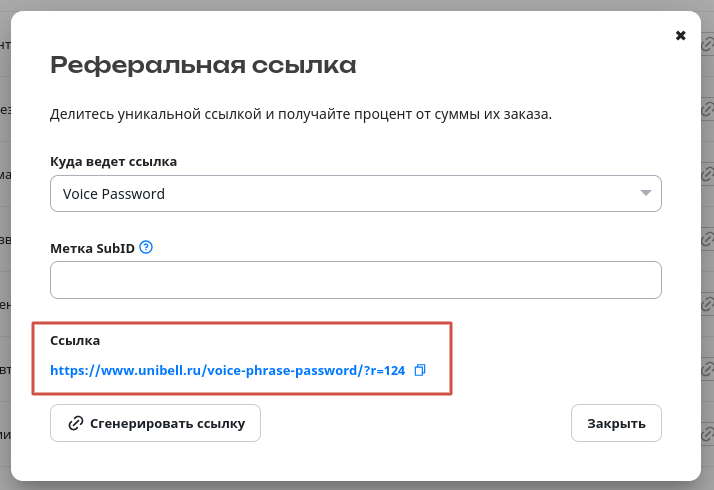Focus the Метка SubID text field
This screenshot has width=714, height=490.
[356, 280]
